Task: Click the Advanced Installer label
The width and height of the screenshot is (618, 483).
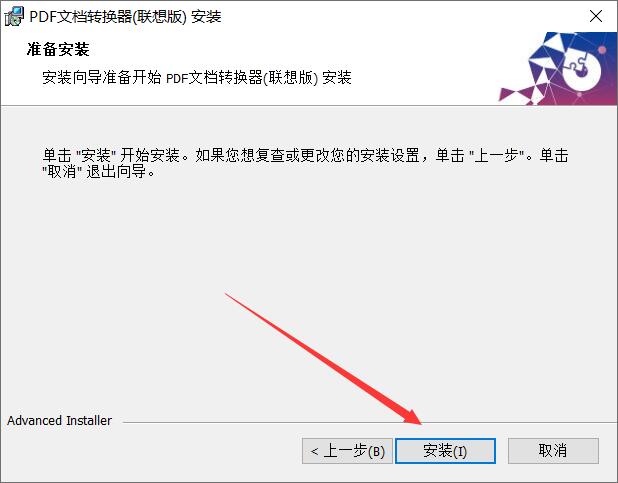Action: point(60,420)
